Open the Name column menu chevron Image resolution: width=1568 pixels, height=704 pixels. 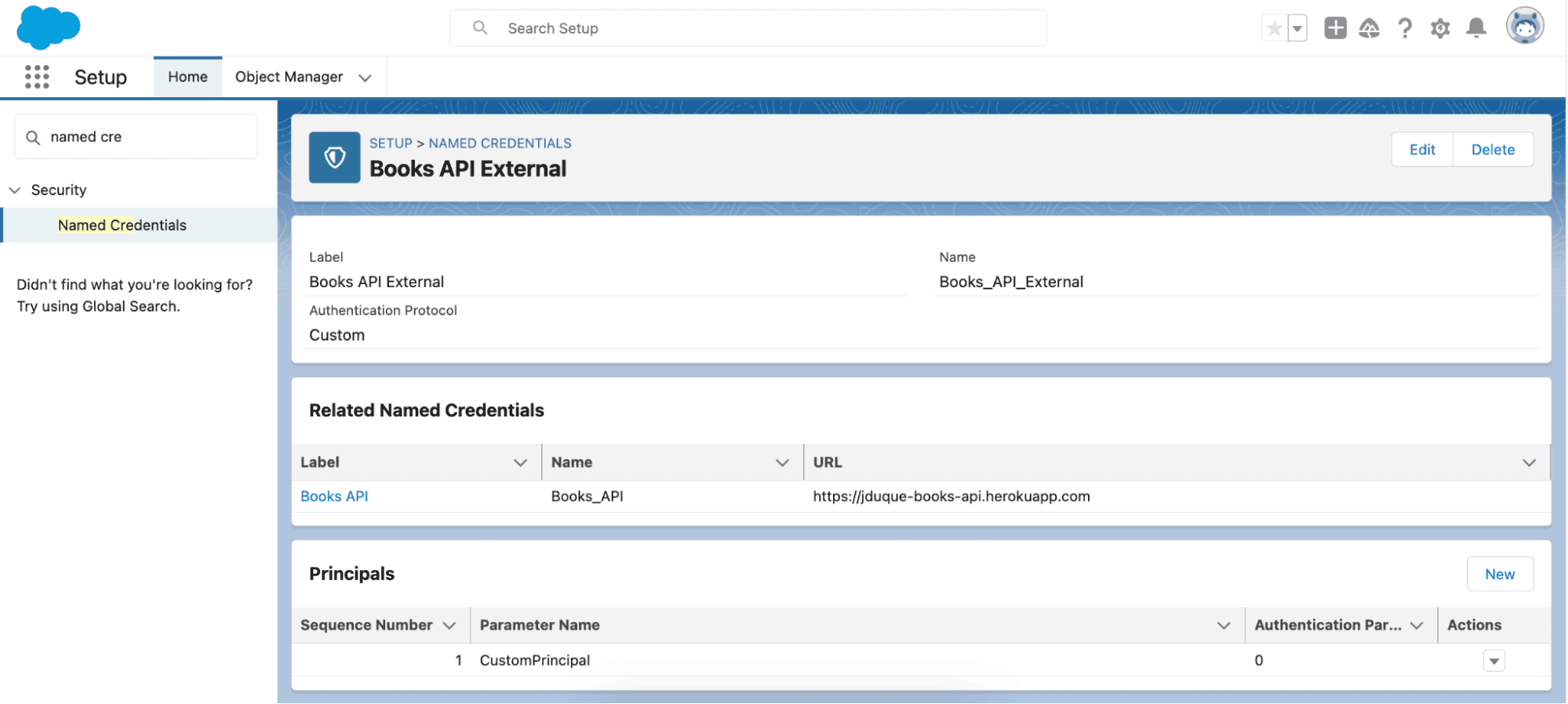coord(782,463)
